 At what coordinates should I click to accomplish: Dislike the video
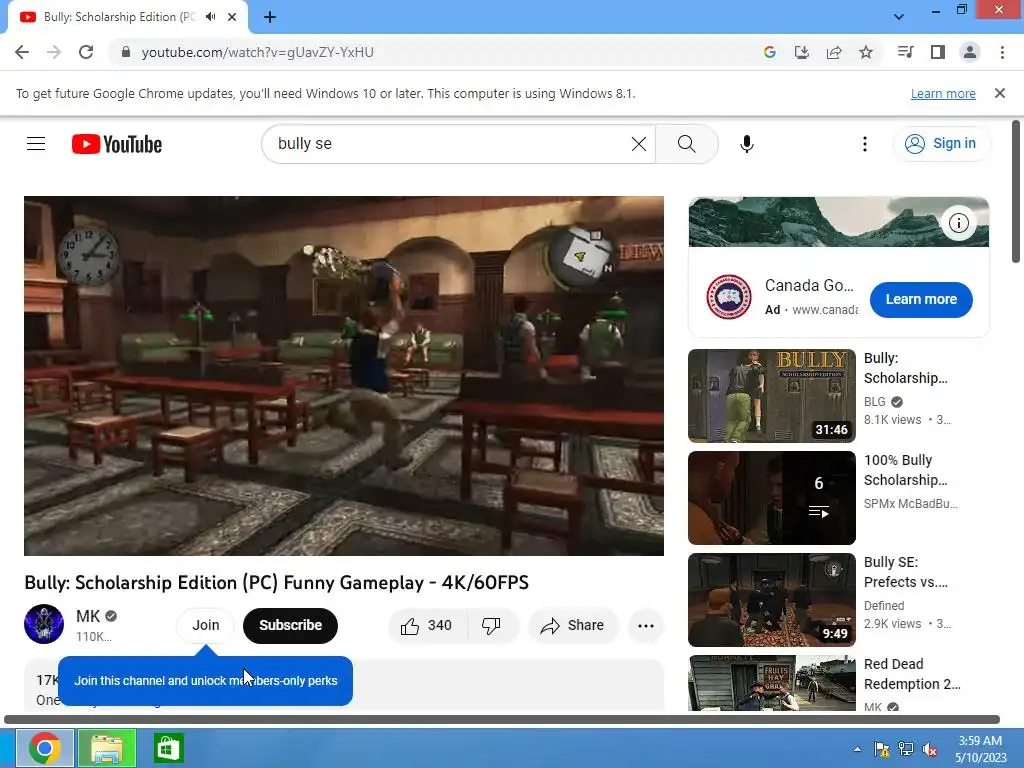click(492, 626)
